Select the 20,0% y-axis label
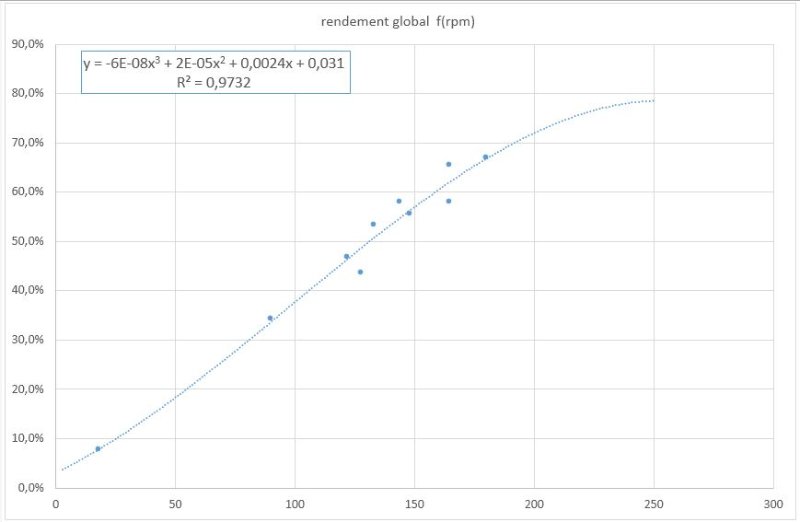Image resolution: width=800 pixels, height=522 pixels. click(x=25, y=389)
